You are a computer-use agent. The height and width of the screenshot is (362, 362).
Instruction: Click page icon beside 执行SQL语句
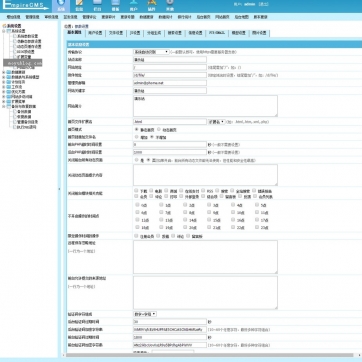coord(15,127)
